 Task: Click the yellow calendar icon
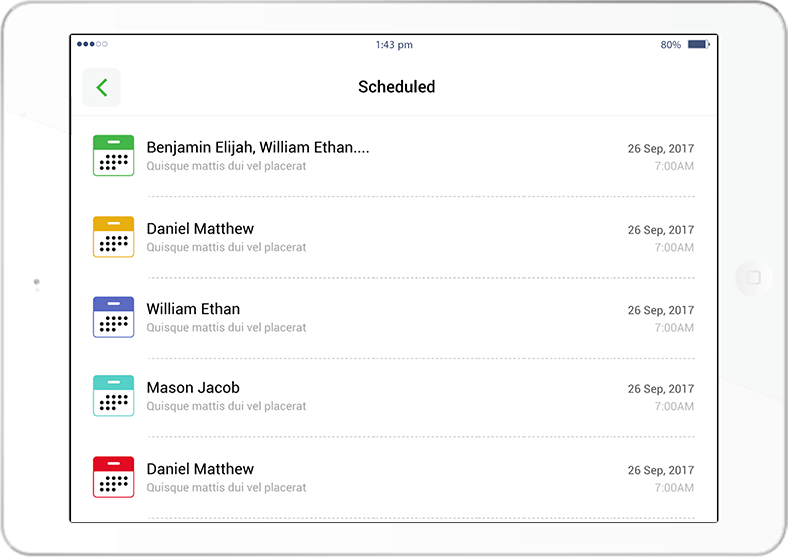(x=113, y=237)
